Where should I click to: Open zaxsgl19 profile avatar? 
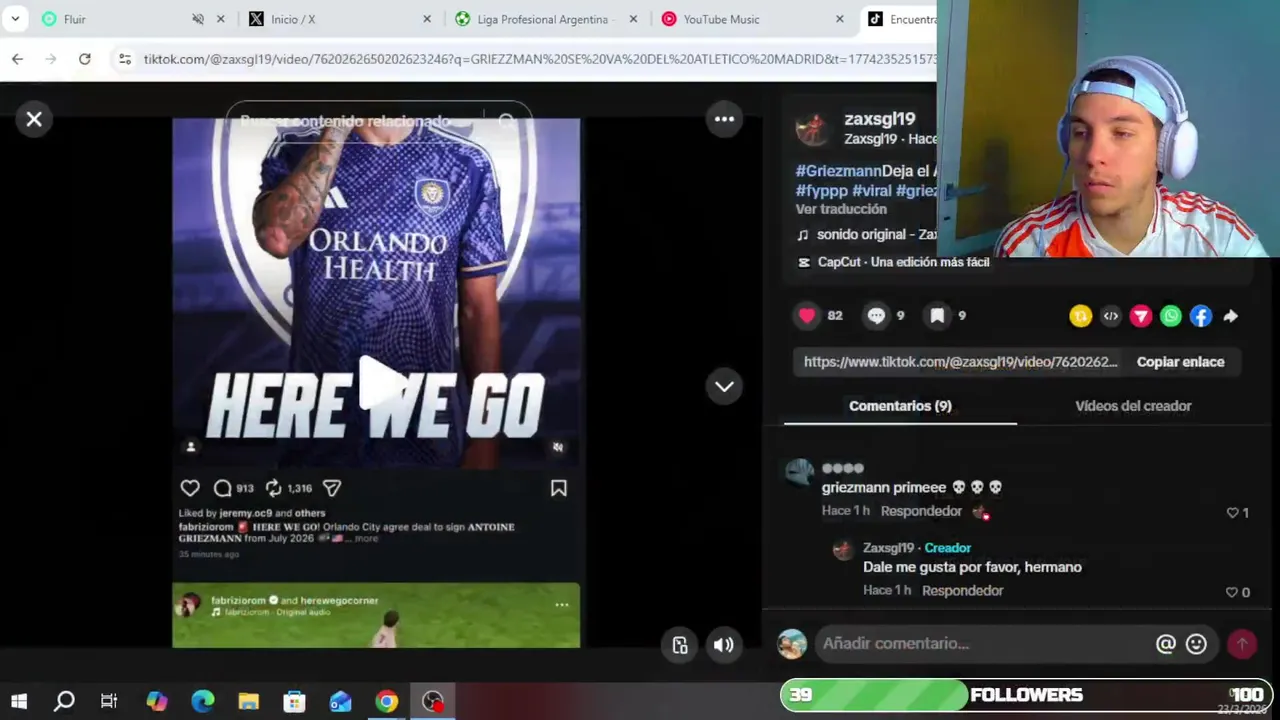pyautogui.click(x=812, y=128)
